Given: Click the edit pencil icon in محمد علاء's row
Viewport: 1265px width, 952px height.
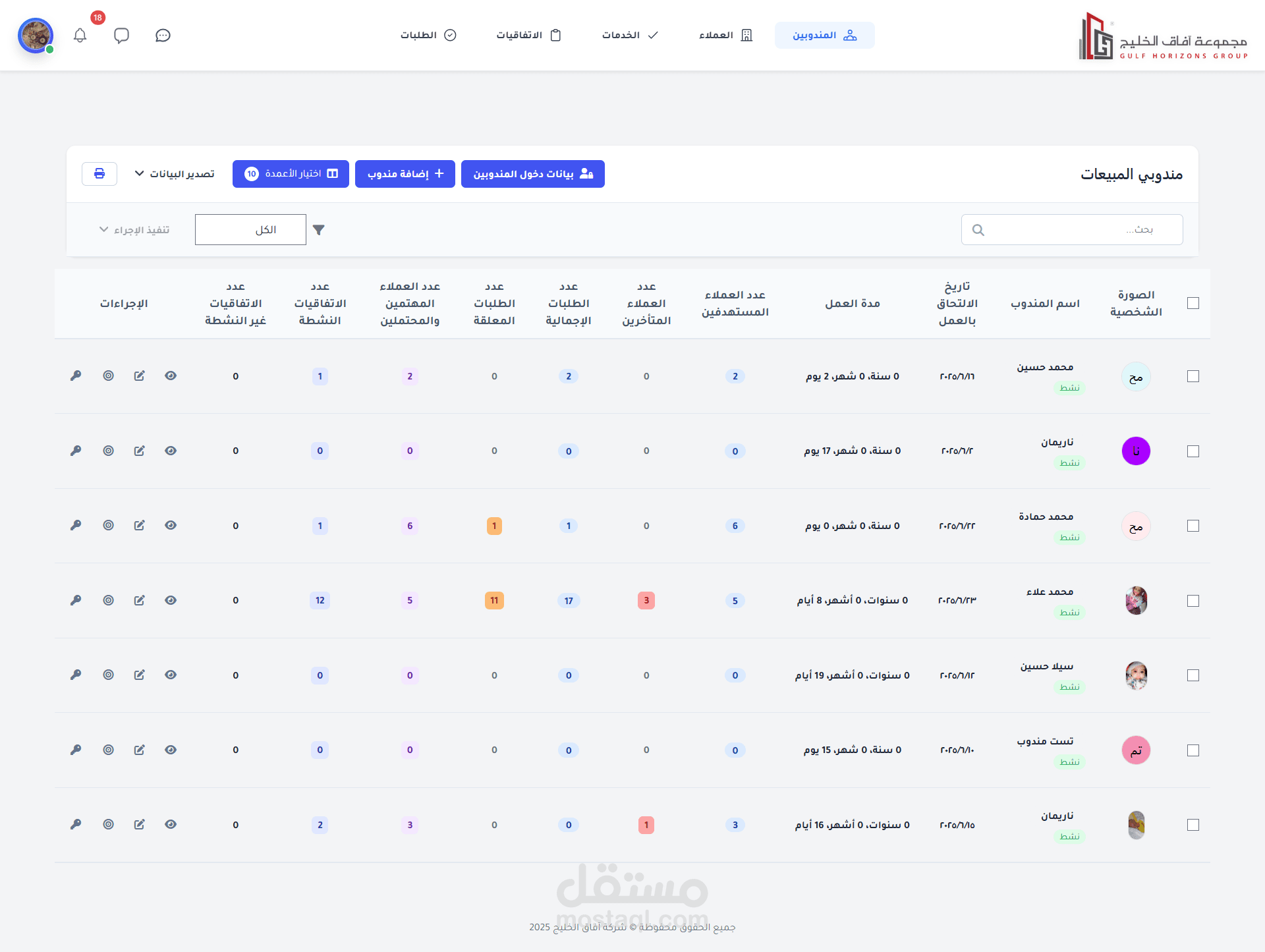Looking at the screenshot, I should pos(139,600).
